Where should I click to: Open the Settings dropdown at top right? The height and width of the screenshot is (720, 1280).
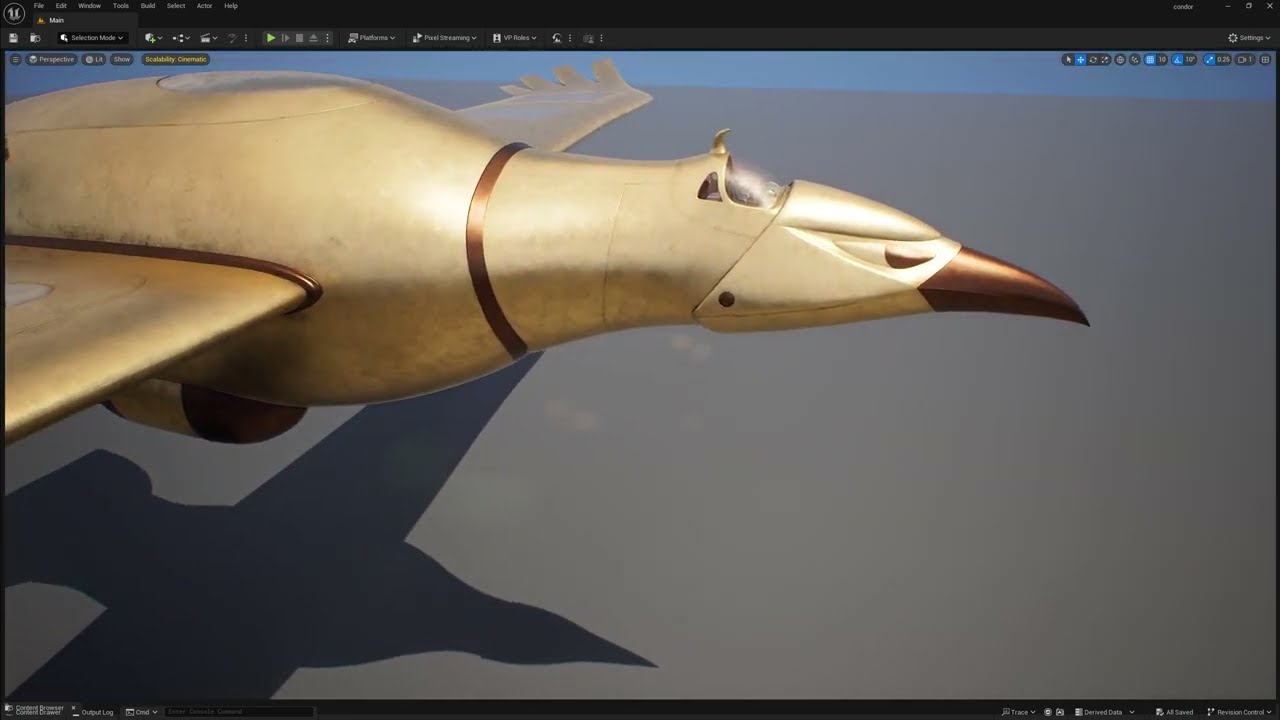1250,38
